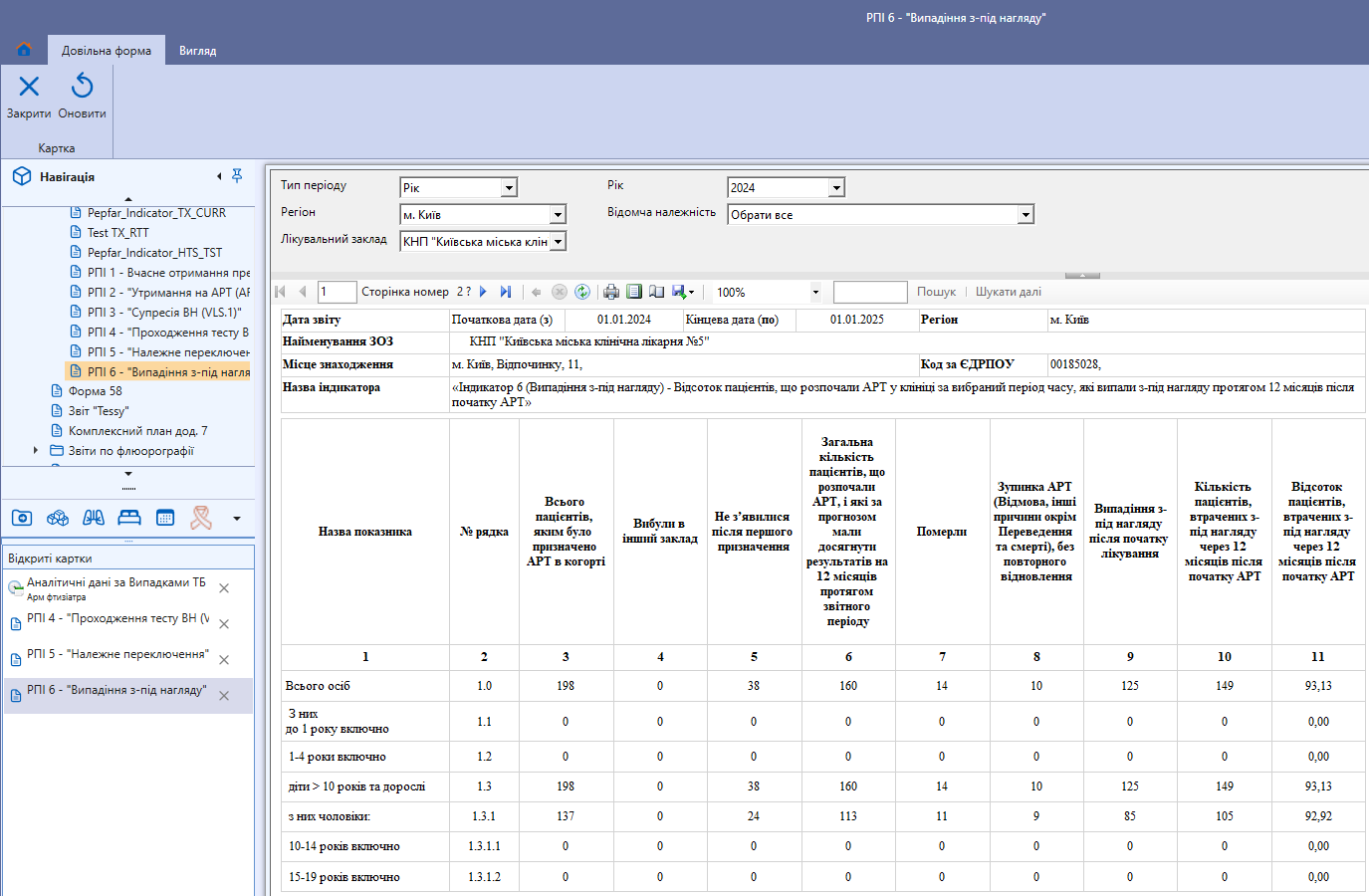
Task: Click the stop rendering icon
Action: tap(560, 292)
